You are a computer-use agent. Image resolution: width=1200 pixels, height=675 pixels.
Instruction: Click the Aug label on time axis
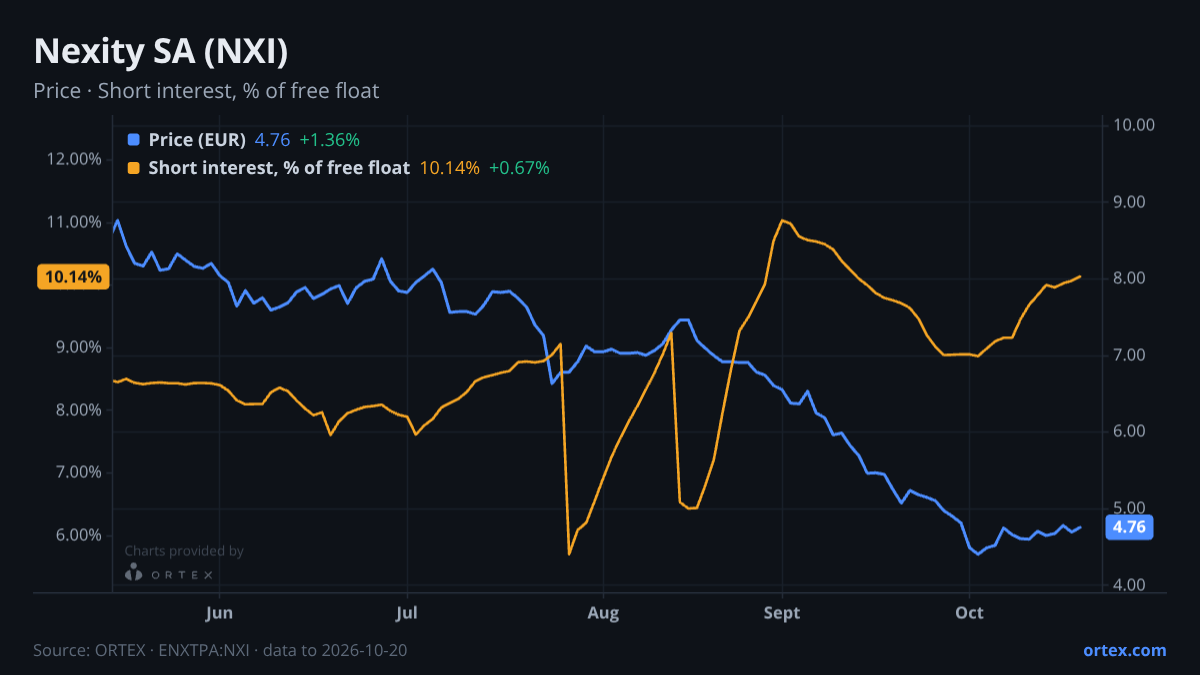(602, 612)
